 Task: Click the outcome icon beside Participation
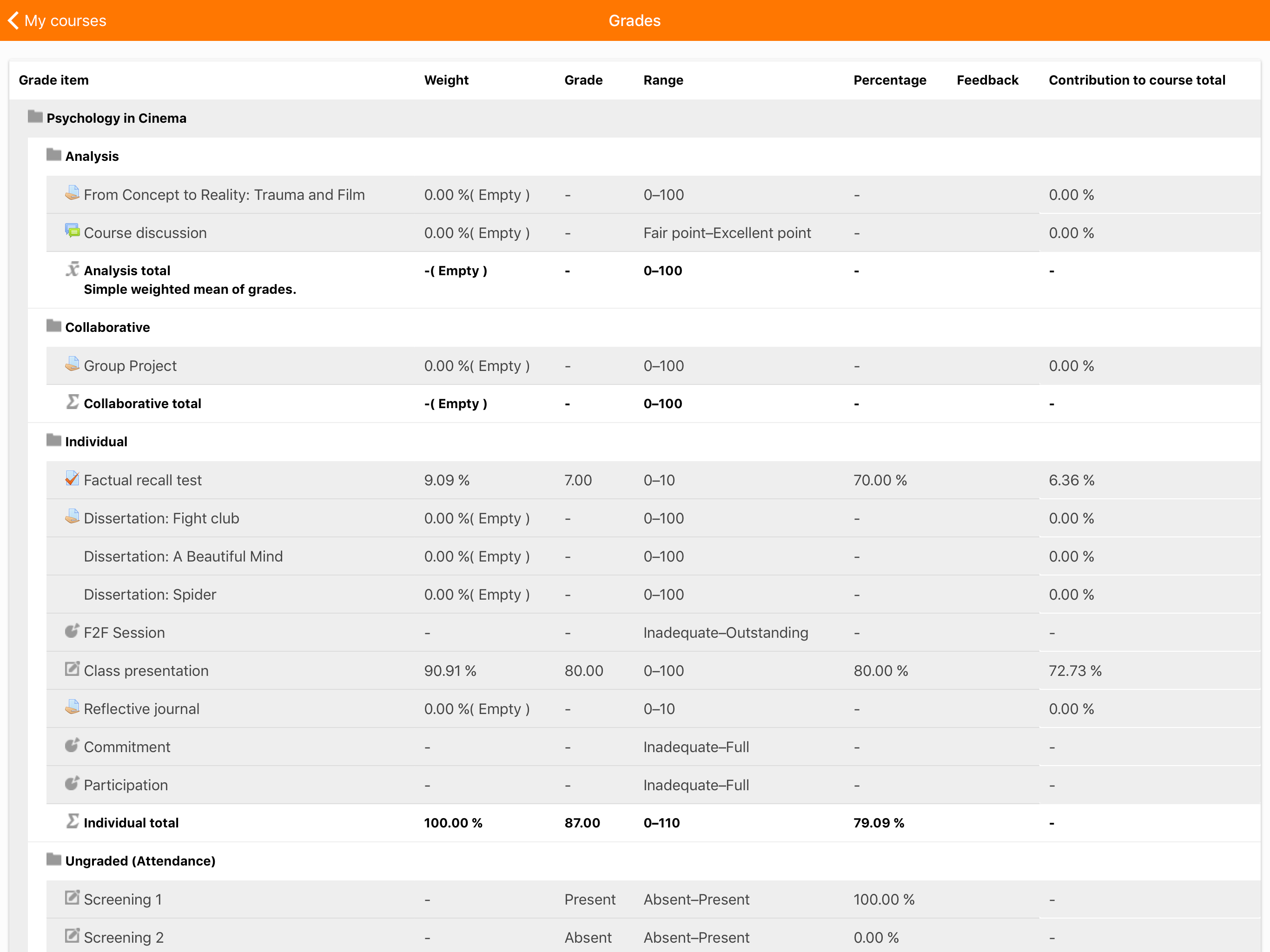click(x=73, y=783)
